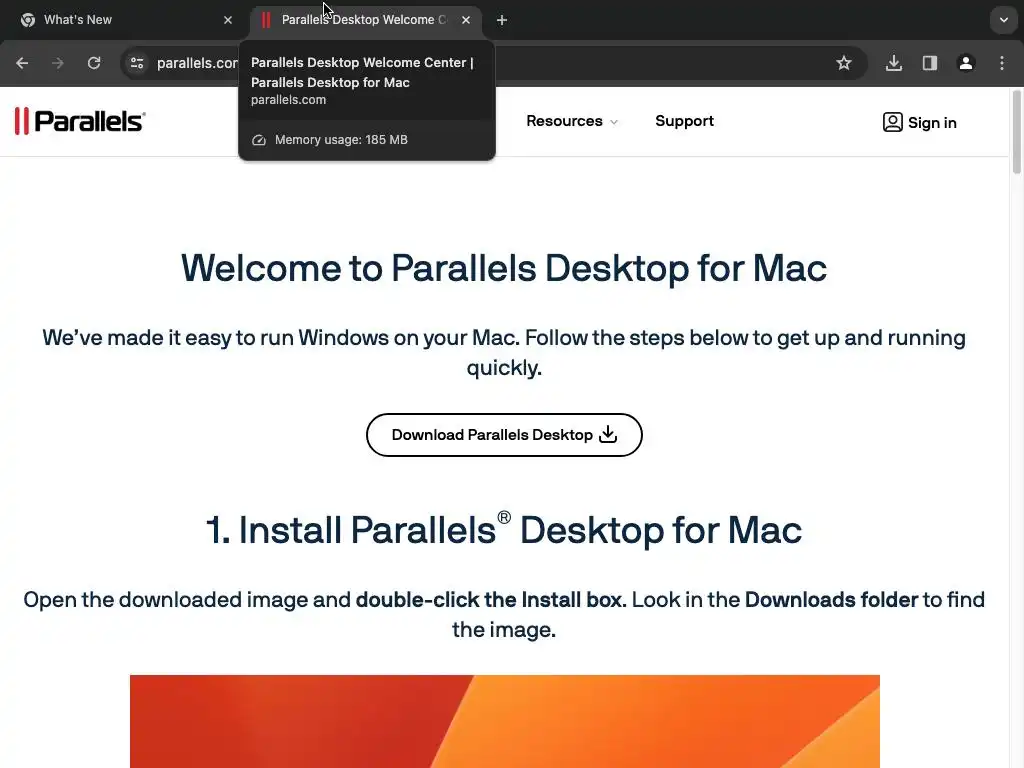Bookmark this page with the star
Image resolution: width=1024 pixels, height=768 pixels.
(844, 63)
